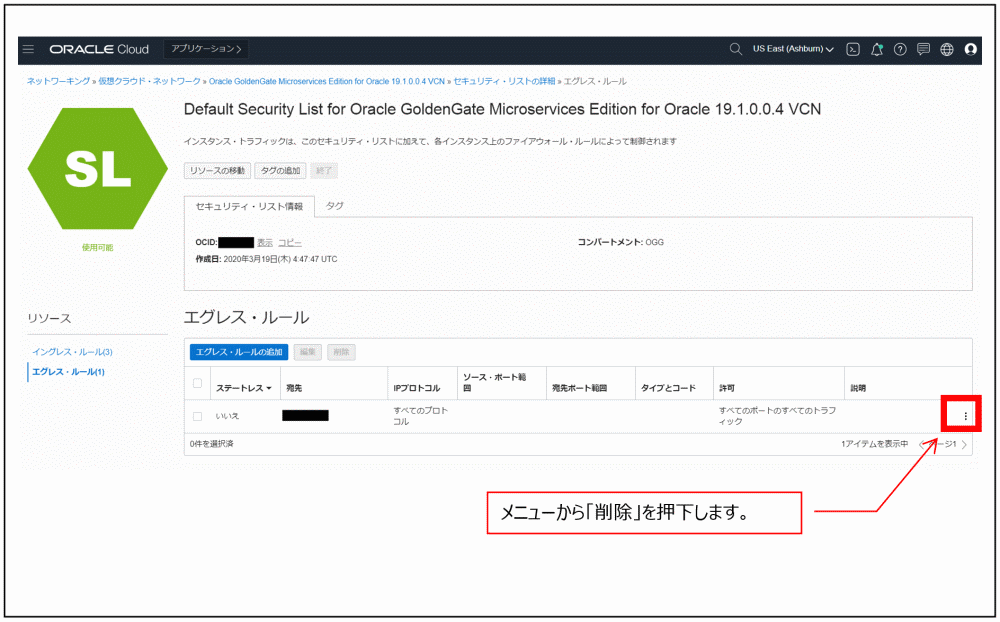The height and width of the screenshot is (622, 1000).
Task: Click the 使用可能 status label
Action: [x=97, y=248]
